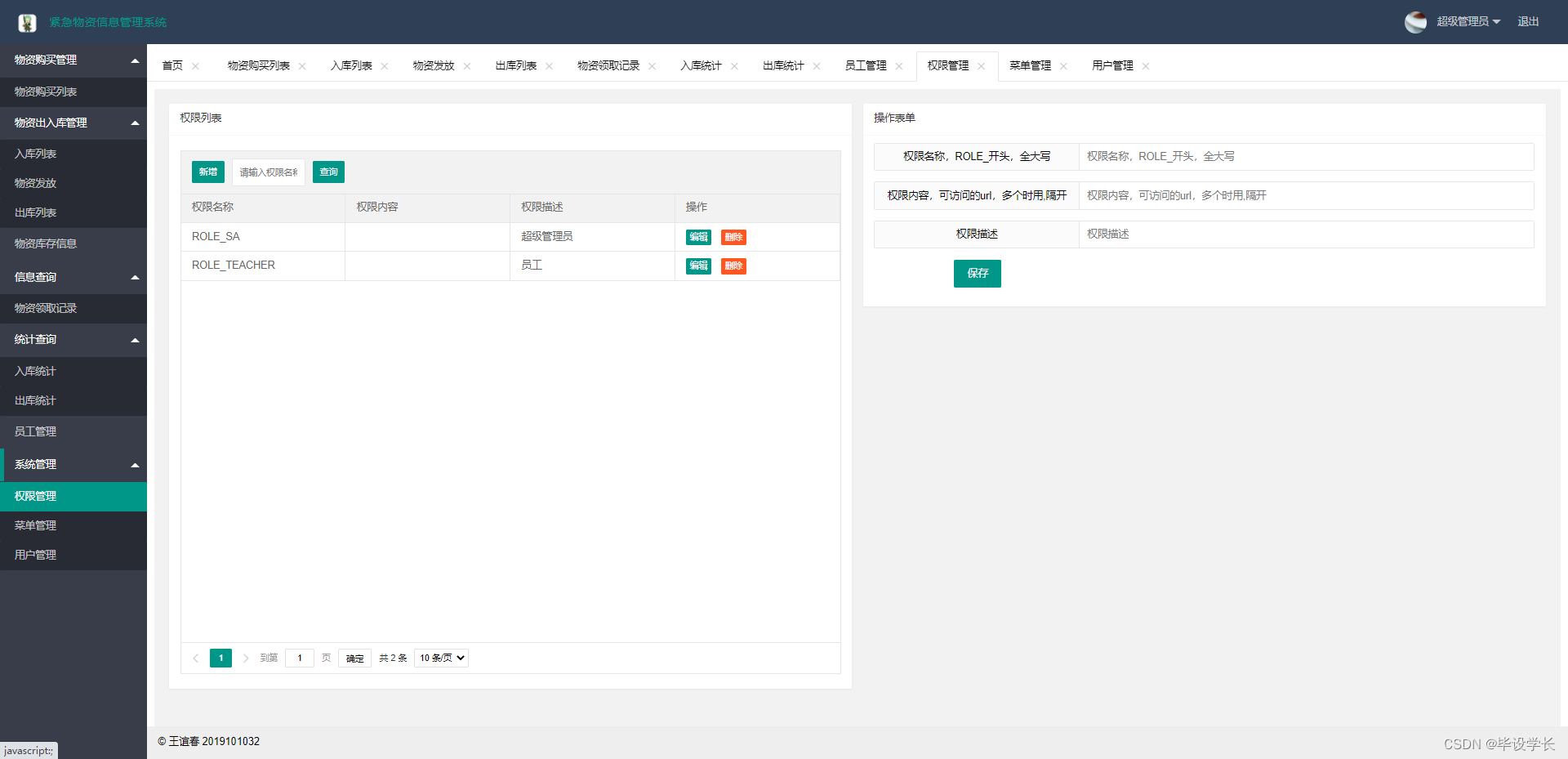1568x759 pixels.
Task: Go to previous page arrow
Action: click(x=196, y=658)
